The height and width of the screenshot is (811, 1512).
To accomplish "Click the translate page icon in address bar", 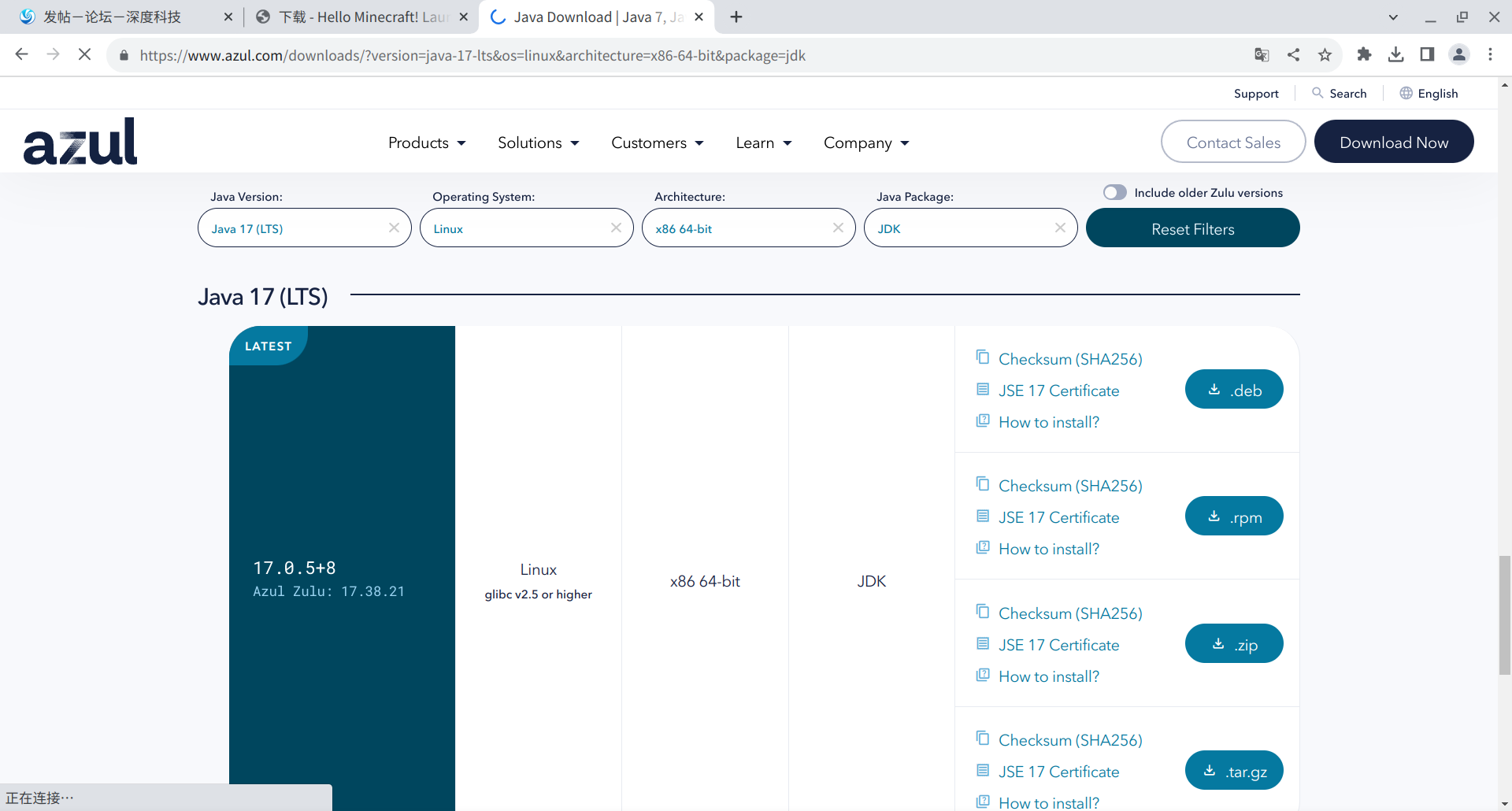I will [x=1262, y=55].
